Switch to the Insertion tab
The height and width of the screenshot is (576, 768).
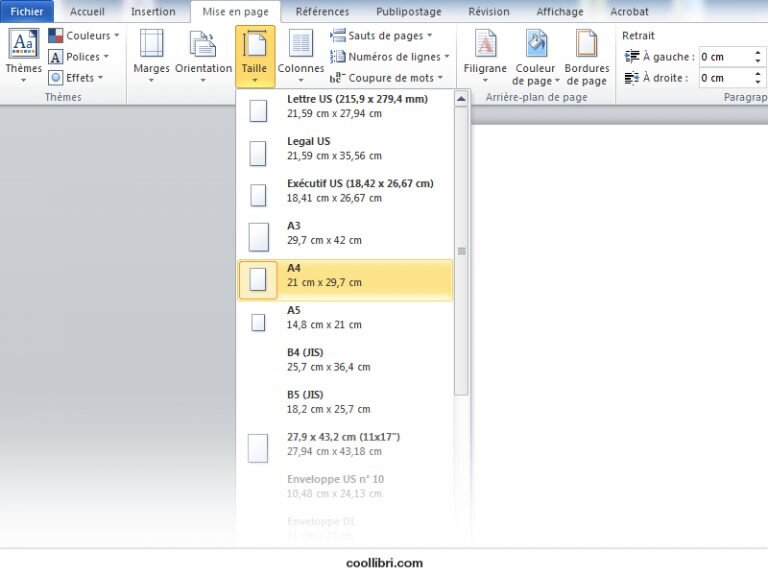(x=153, y=11)
